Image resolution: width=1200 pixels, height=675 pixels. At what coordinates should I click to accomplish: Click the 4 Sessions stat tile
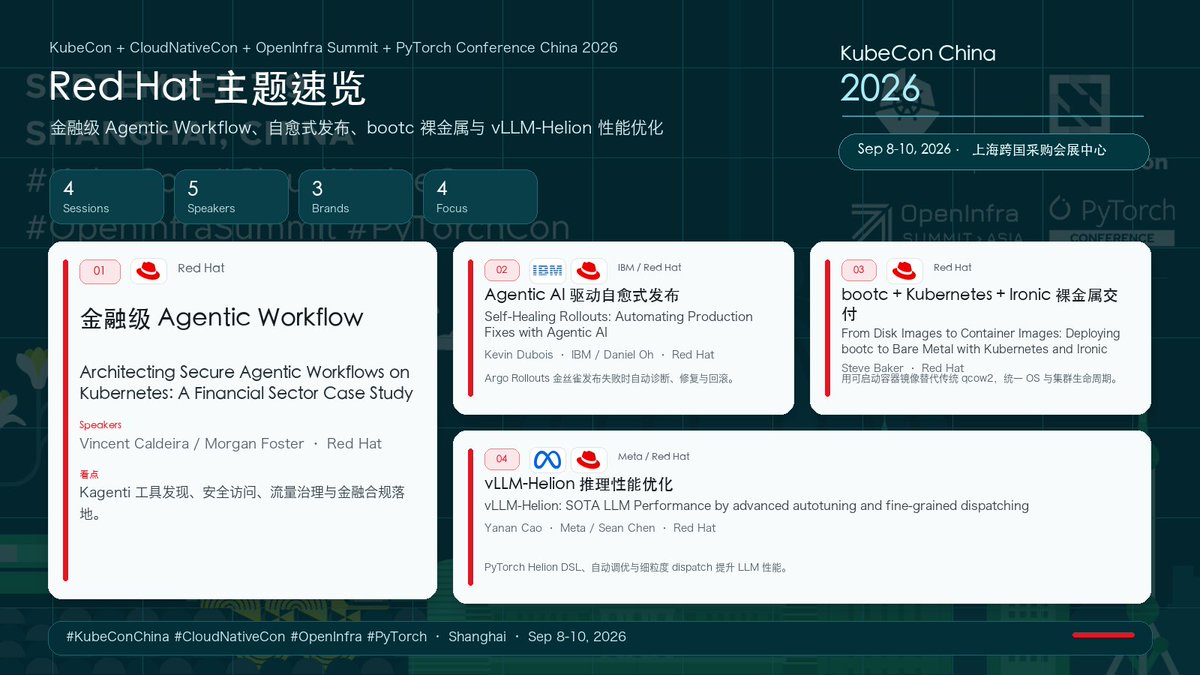coord(106,197)
